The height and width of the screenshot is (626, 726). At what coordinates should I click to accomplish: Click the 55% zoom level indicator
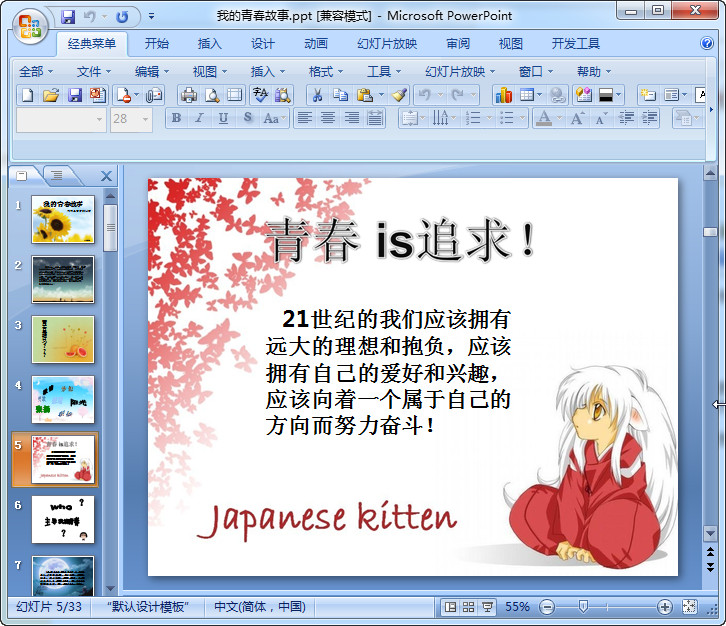pyautogui.click(x=517, y=607)
